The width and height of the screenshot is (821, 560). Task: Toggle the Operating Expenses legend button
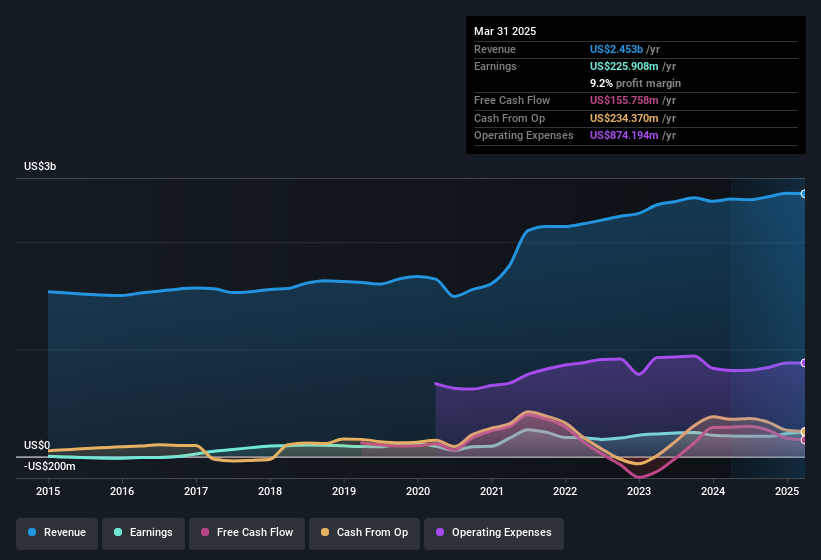click(494, 533)
